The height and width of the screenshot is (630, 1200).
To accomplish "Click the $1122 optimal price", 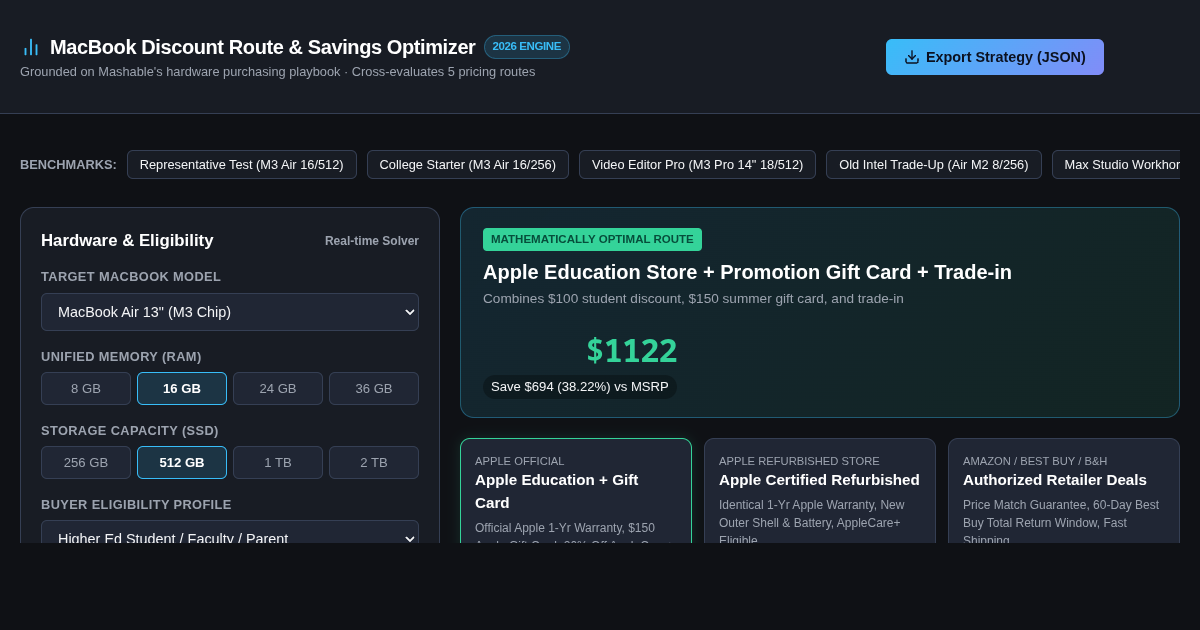I will [x=632, y=351].
